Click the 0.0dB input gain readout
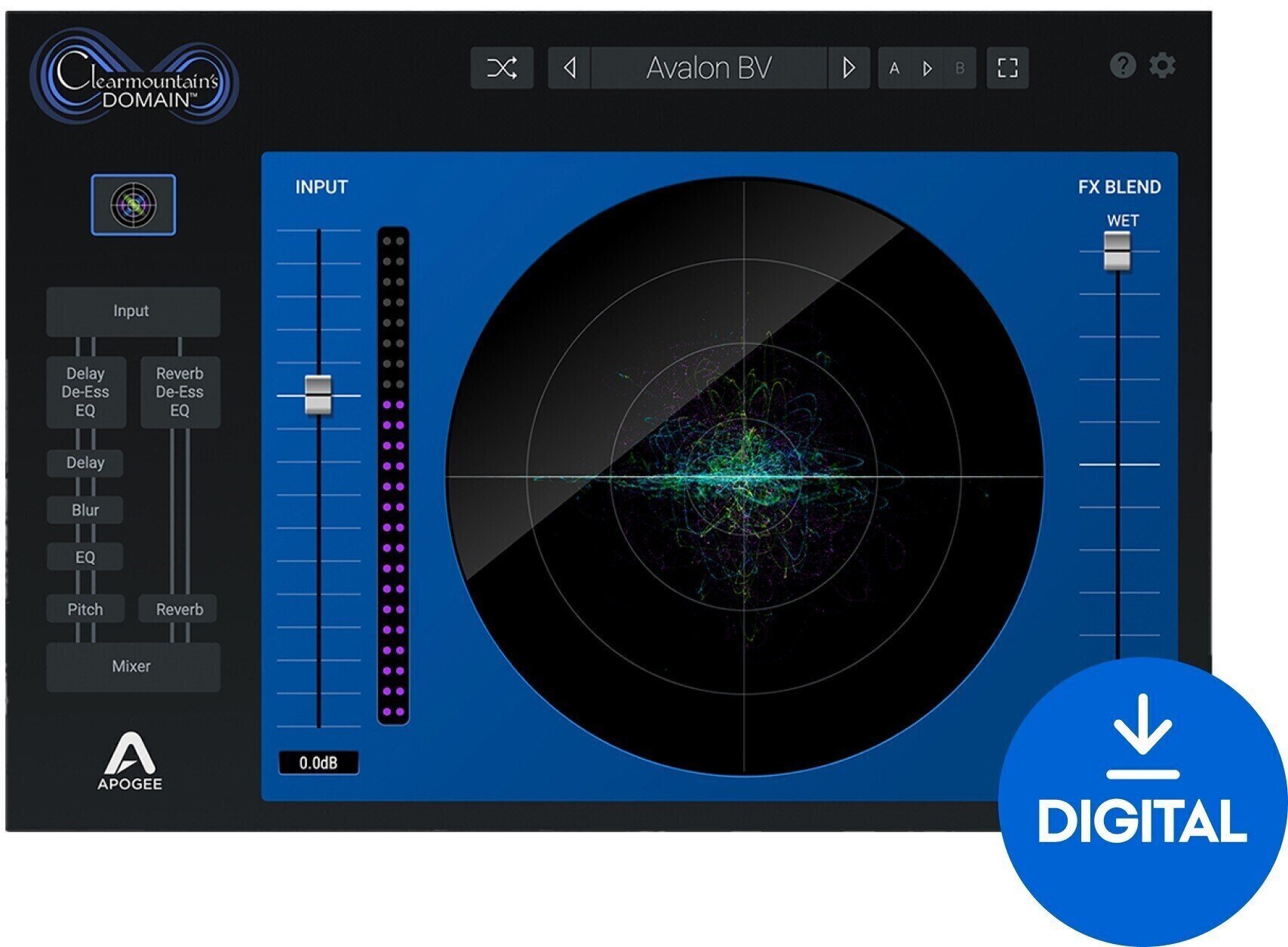The width and height of the screenshot is (1288, 947). (320, 763)
